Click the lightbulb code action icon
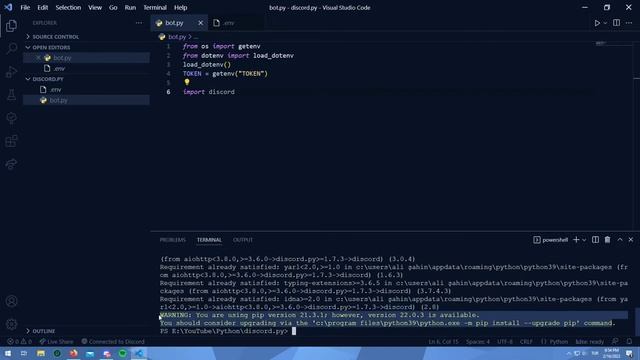 tap(187, 82)
